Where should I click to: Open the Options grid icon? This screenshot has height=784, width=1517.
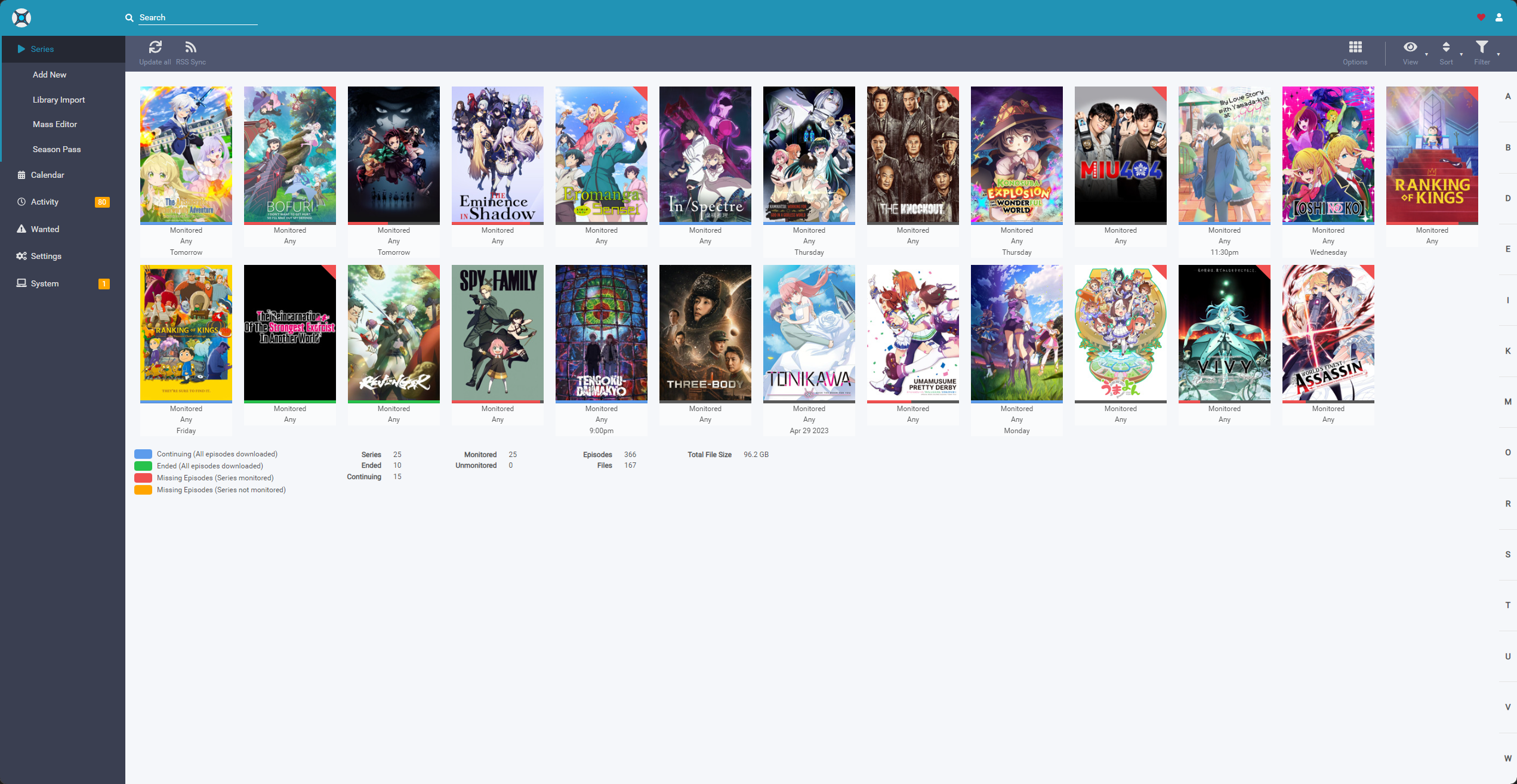pyautogui.click(x=1355, y=47)
